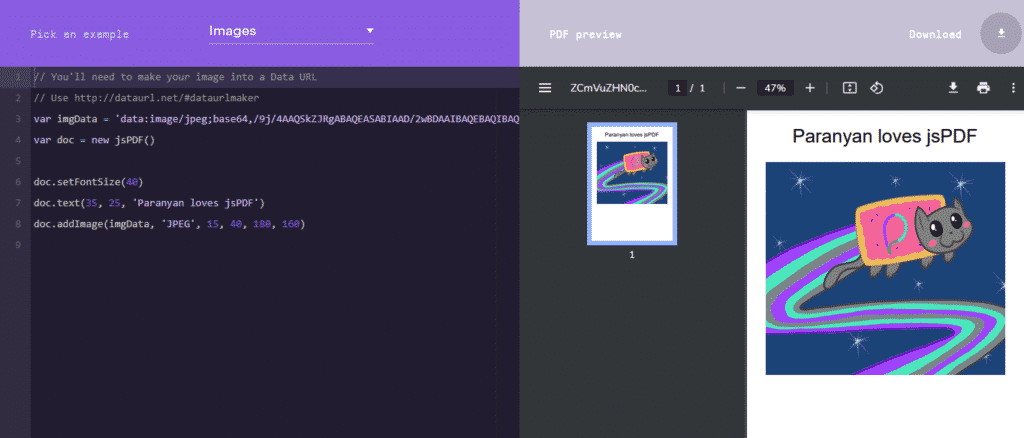Viewport: 1024px width, 438px height.
Task: Click line number 9 in the editor gutter
Action: [x=18, y=245]
